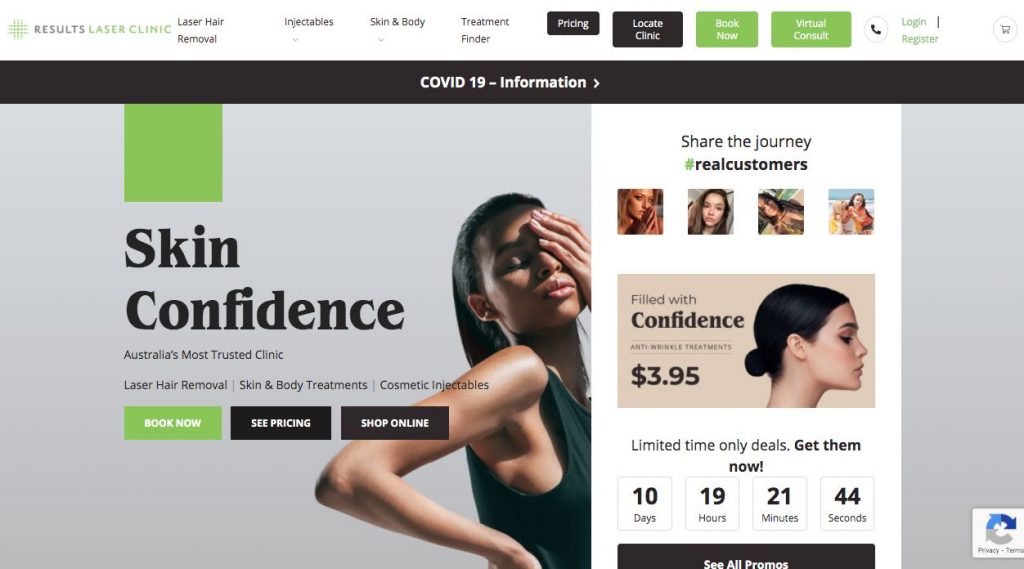Click the phone call icon
The image size is (1024, 569).
tap(876, 29)
